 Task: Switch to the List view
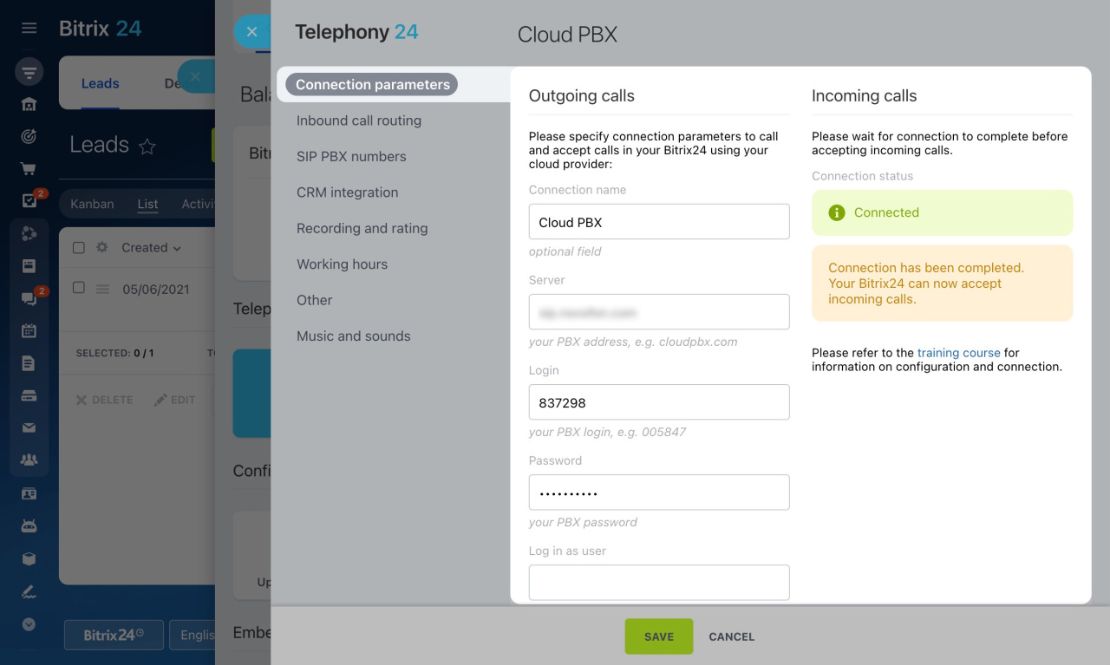[148, 204]
